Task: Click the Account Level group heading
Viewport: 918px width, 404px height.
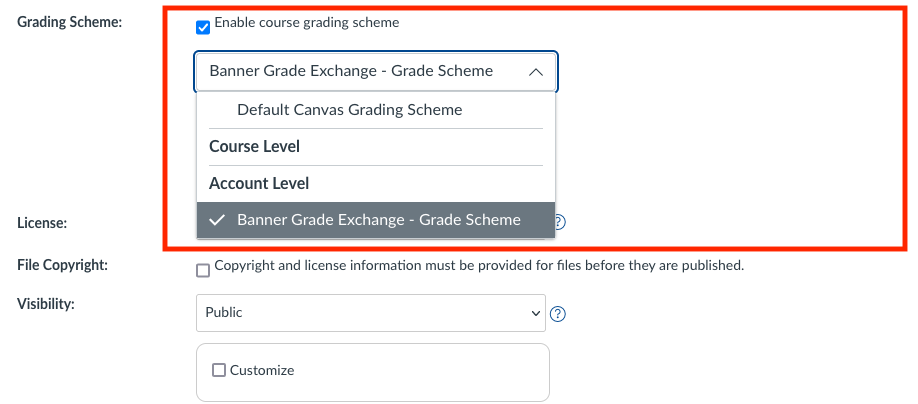Action: click(x=259, y=184)
